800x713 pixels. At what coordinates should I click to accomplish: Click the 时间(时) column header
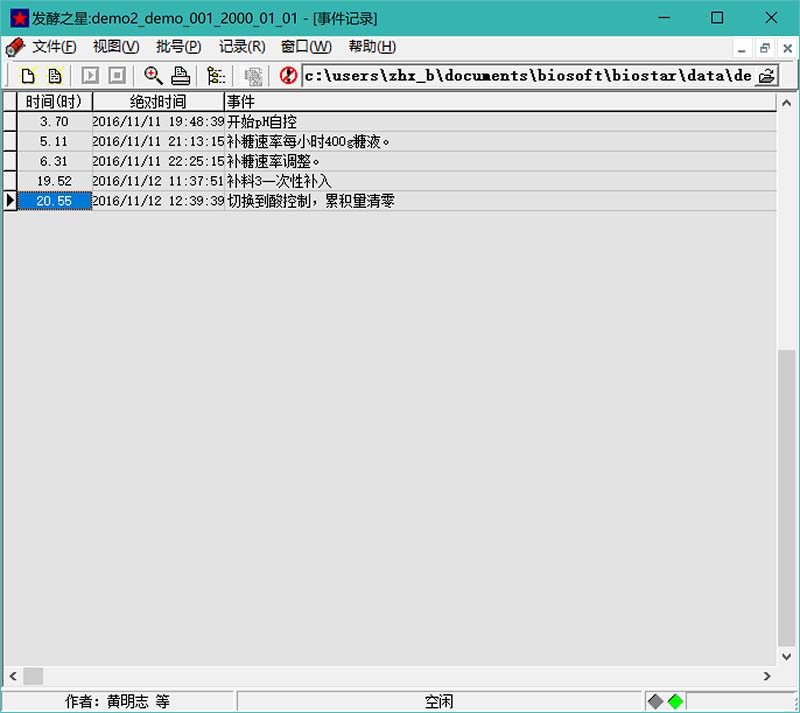pyautogui.click(x=55, y=102)
